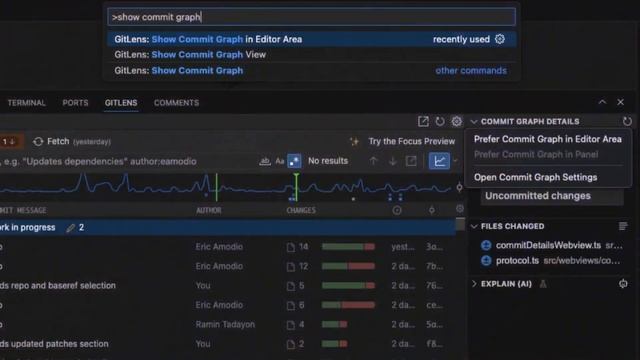Click other commands link in palette
This screenshot has width=640, height=360.
[x=471, y=70]
